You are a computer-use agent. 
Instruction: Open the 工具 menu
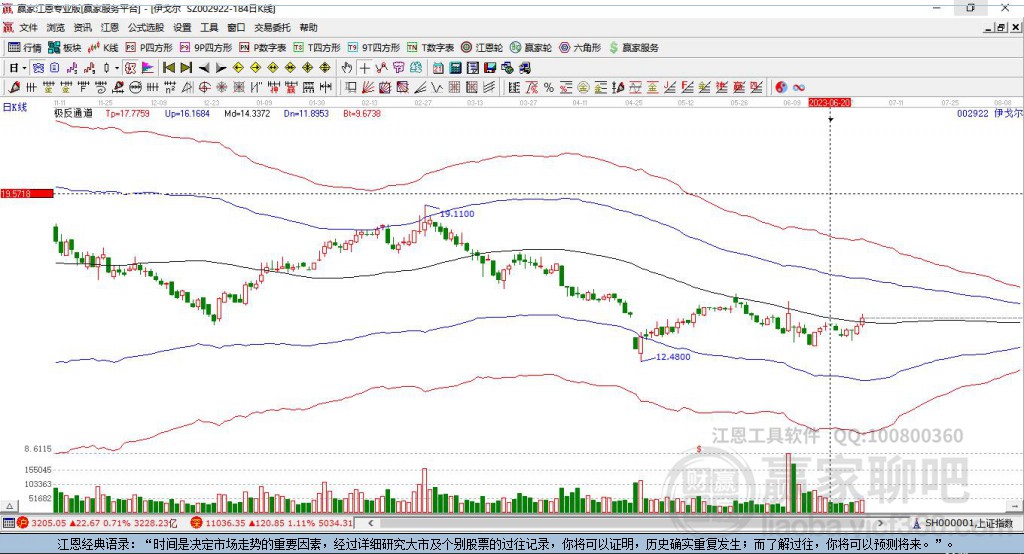tap(209, 27)
